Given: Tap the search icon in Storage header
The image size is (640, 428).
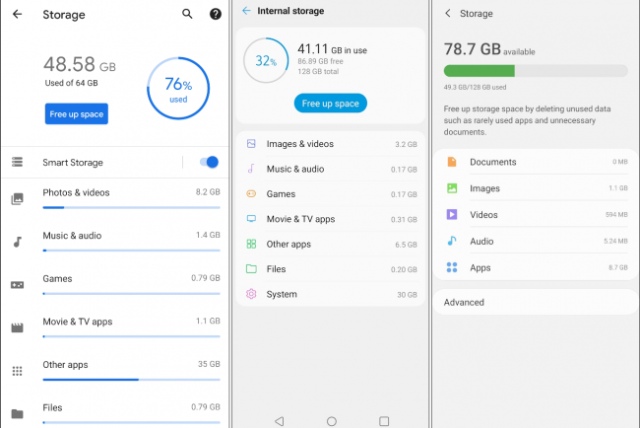Looking at the screenshot, I should [x=187, y=15].
